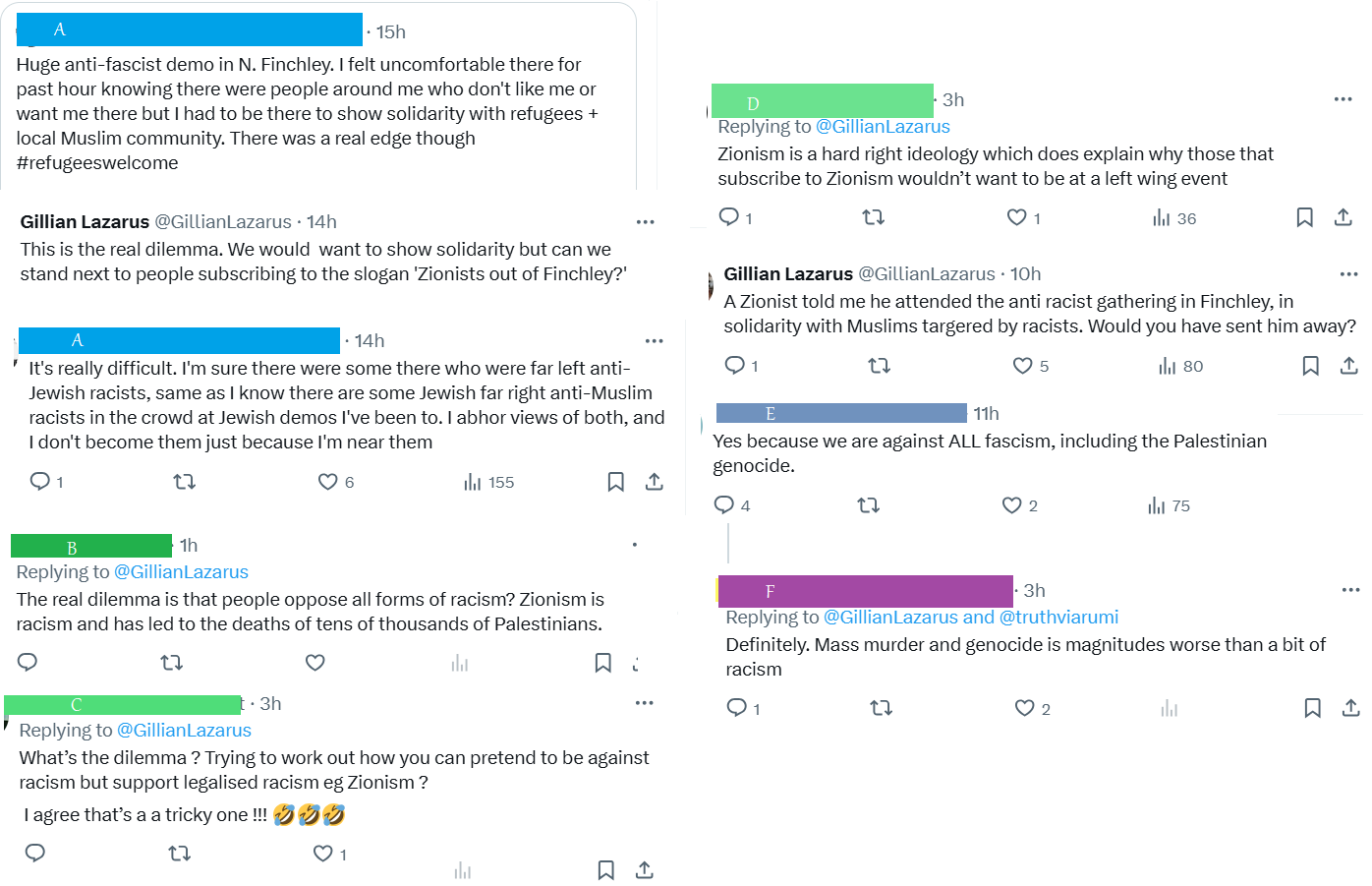Bookmark the 'It's really difficult' tweet
Image resolution: width=1372 pixels, height=886 pixels.
coord(615,482)
